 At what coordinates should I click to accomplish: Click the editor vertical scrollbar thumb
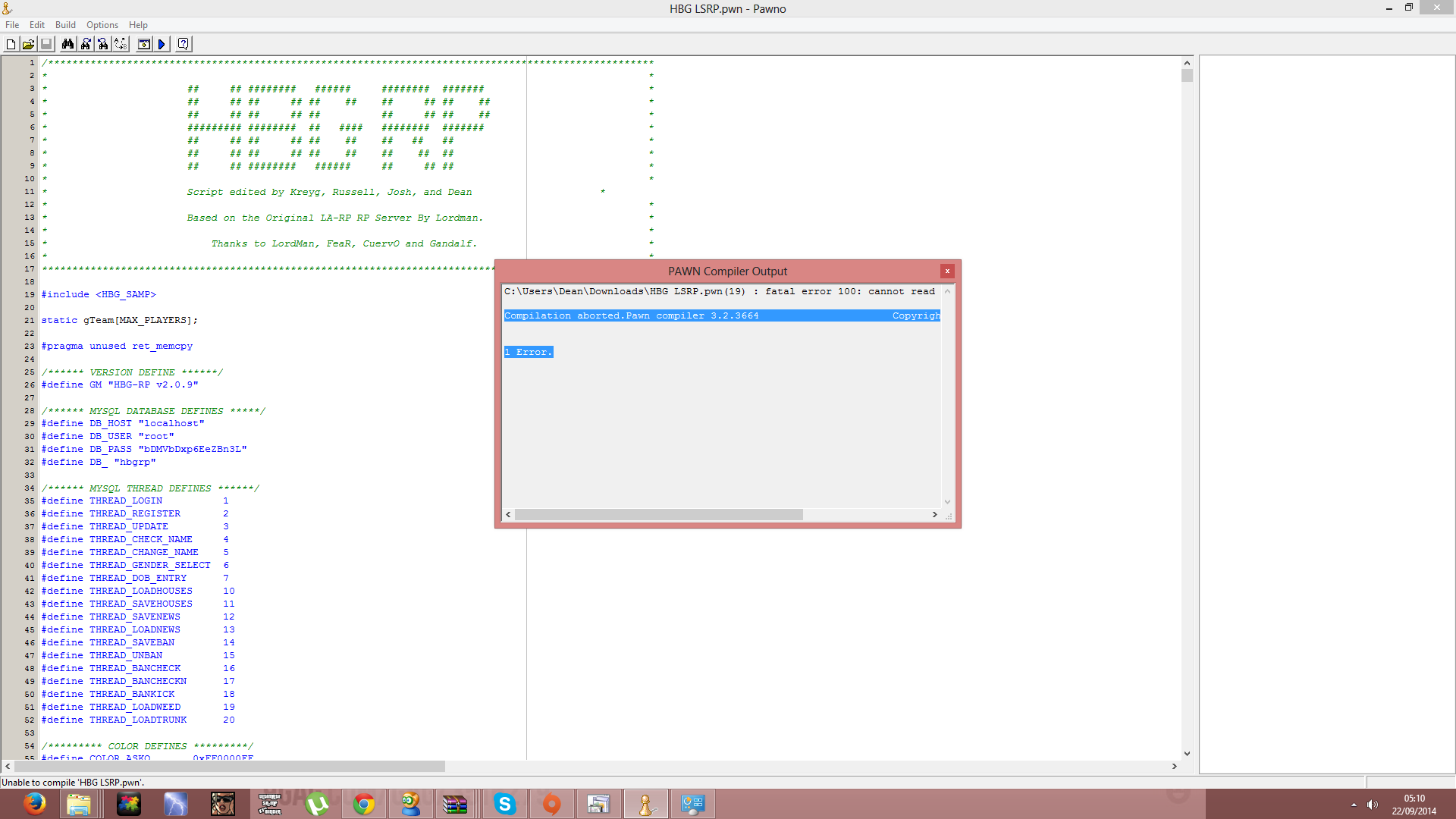(x=1187, y=76)
